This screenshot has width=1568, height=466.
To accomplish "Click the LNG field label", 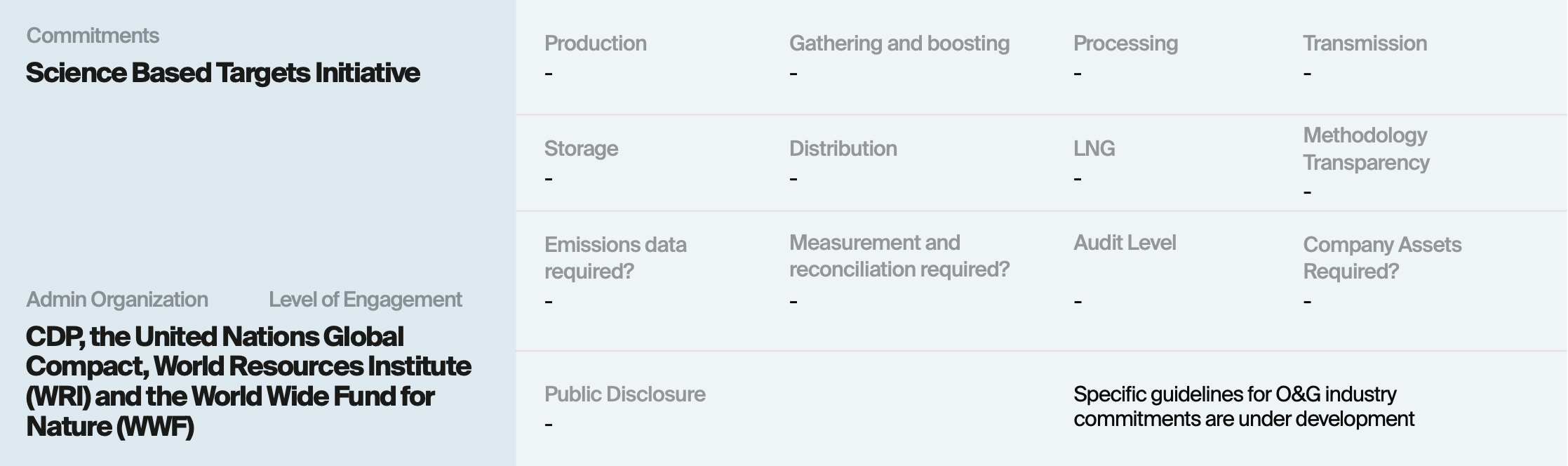I will pos(1094,149).
